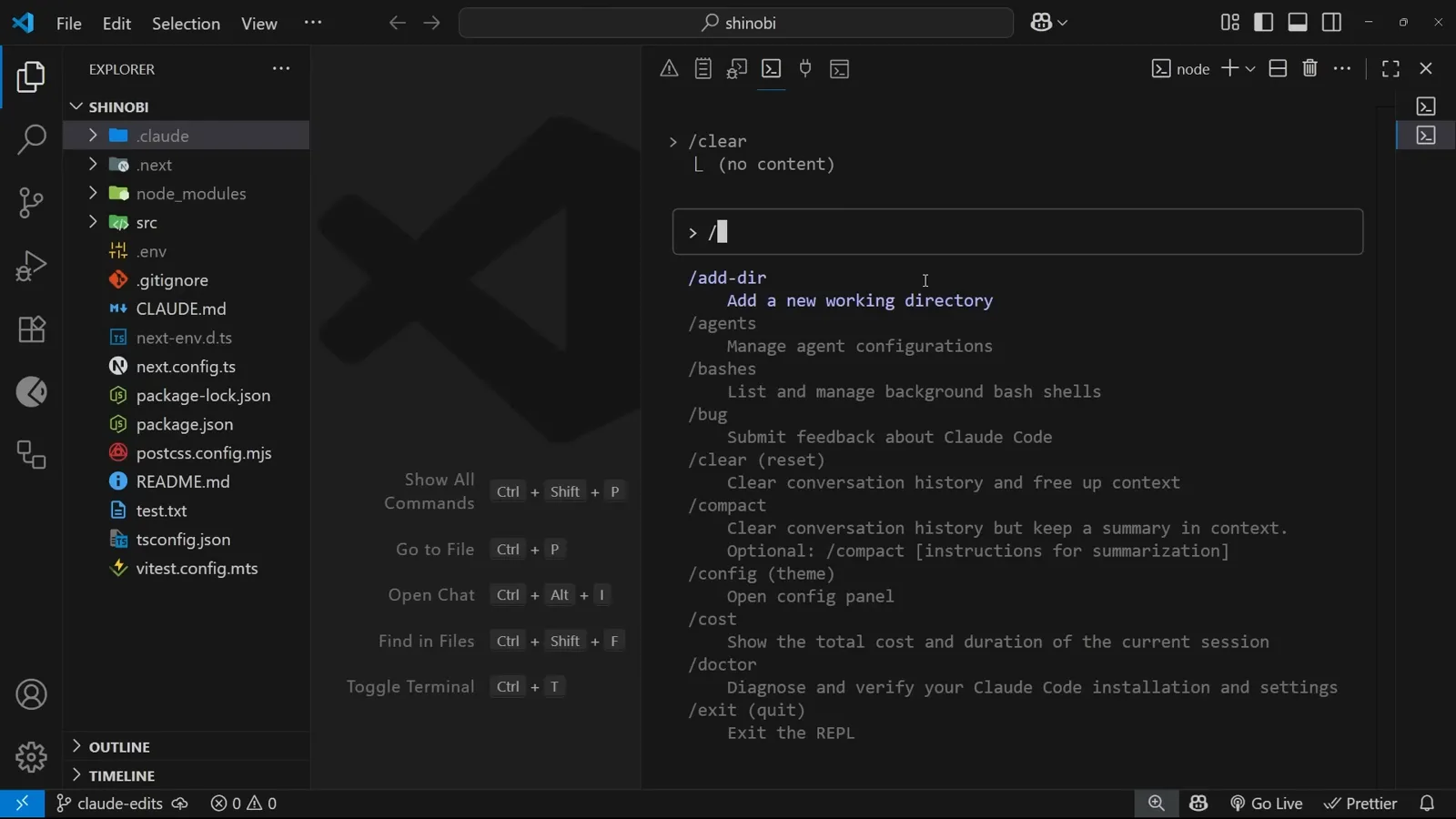The image size is (1456, 819).
Task: Show the Problems panel warning icon
Action: coord(669,68)
